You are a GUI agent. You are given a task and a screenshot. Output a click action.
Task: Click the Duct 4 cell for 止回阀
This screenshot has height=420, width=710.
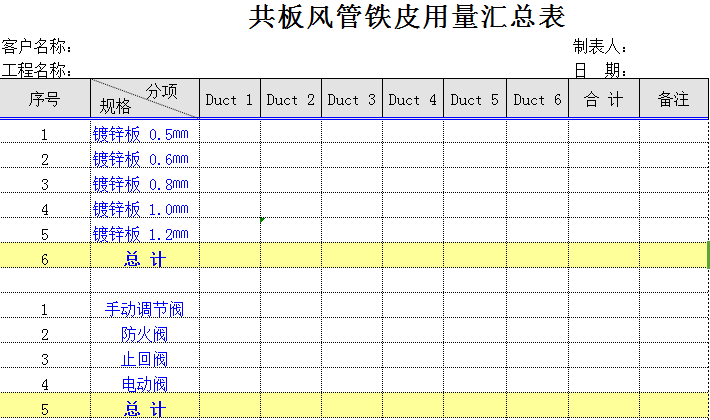pos(413,355)
